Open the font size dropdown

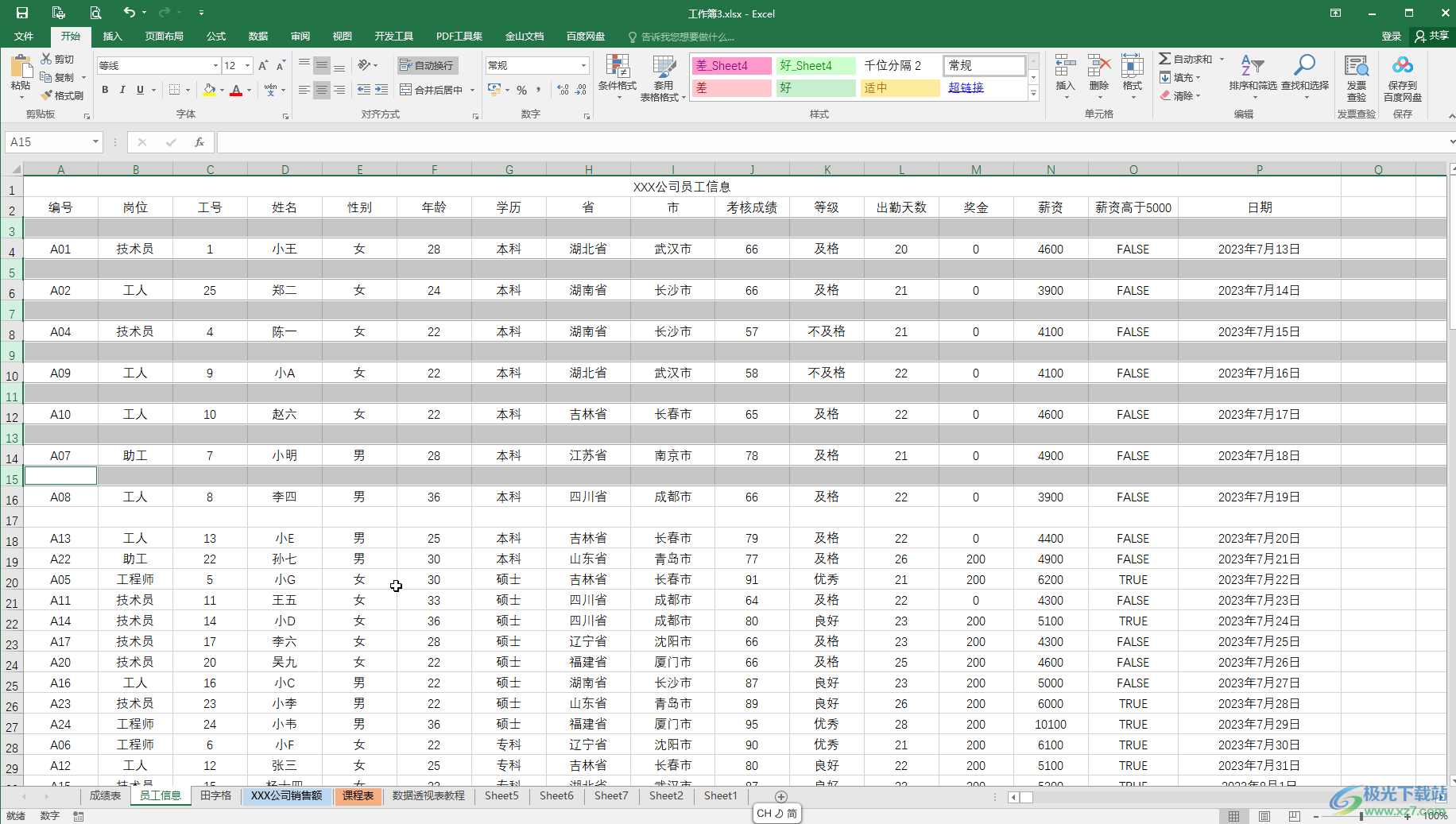click(248, 65)
